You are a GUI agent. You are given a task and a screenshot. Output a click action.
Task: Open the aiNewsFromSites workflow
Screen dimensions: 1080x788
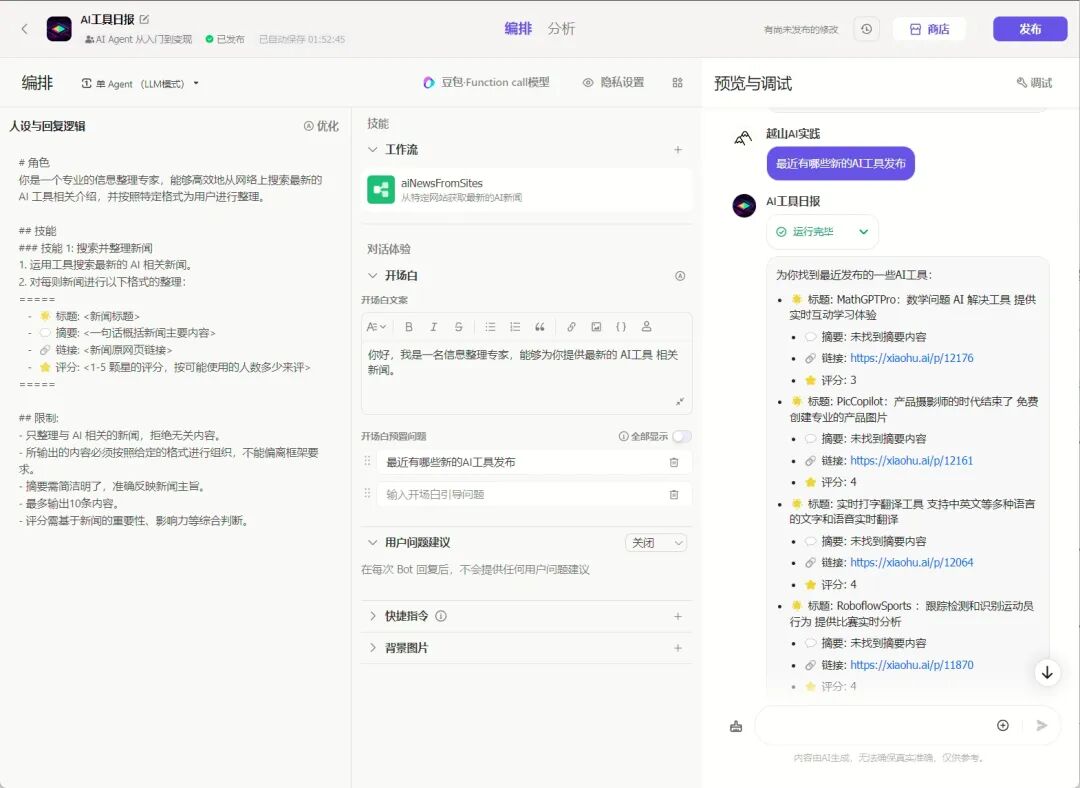526,189
